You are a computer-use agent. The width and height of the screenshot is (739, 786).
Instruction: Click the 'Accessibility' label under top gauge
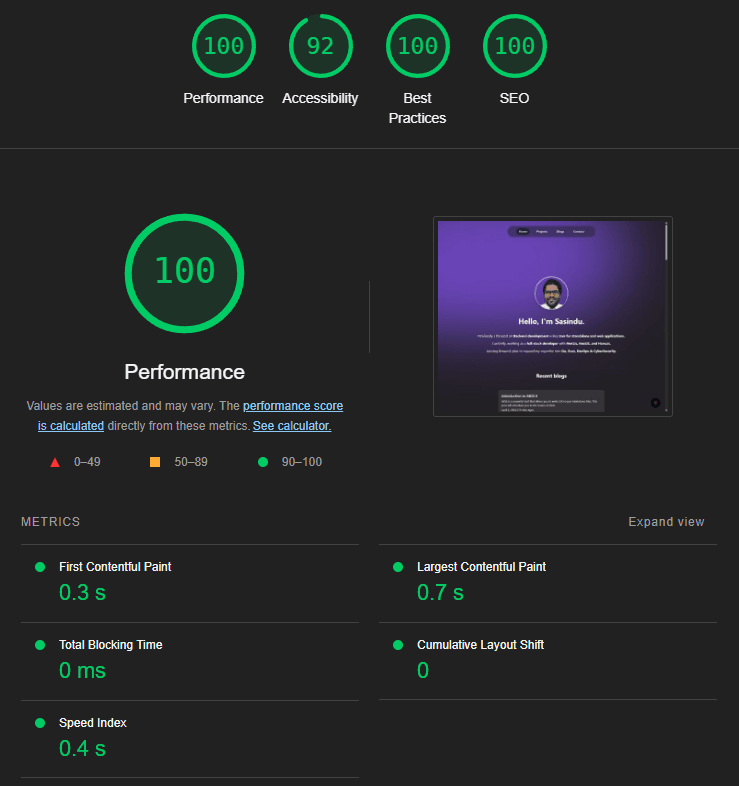click(320, 98)
